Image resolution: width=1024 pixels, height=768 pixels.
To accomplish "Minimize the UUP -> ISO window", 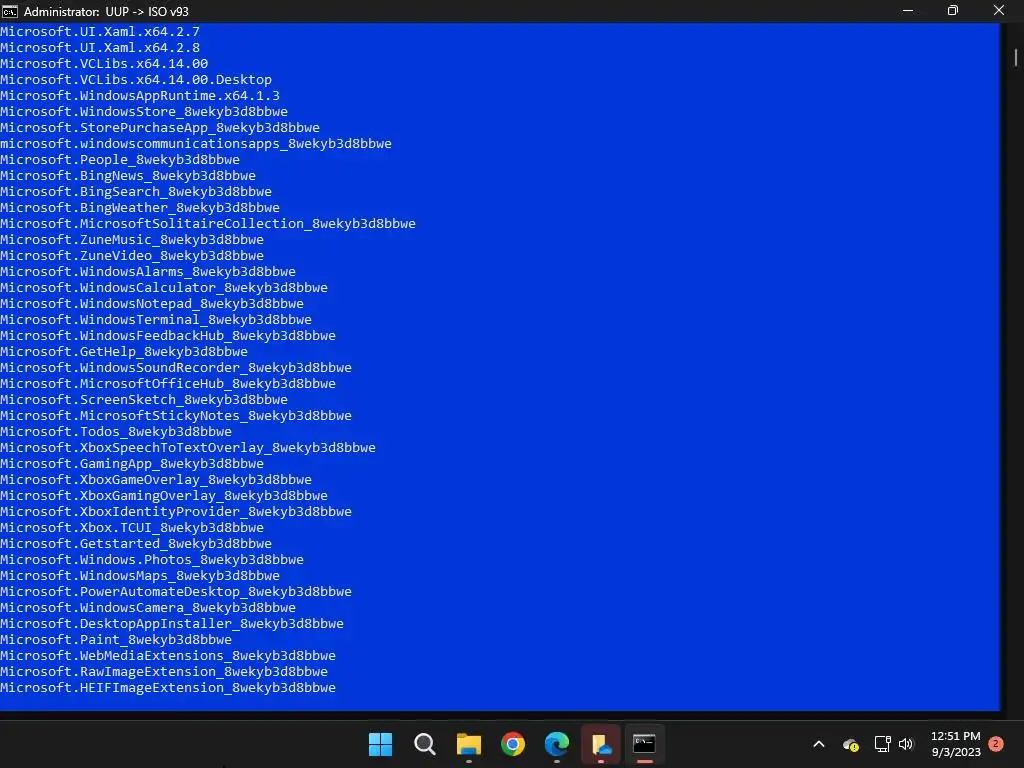I will 908,11.
